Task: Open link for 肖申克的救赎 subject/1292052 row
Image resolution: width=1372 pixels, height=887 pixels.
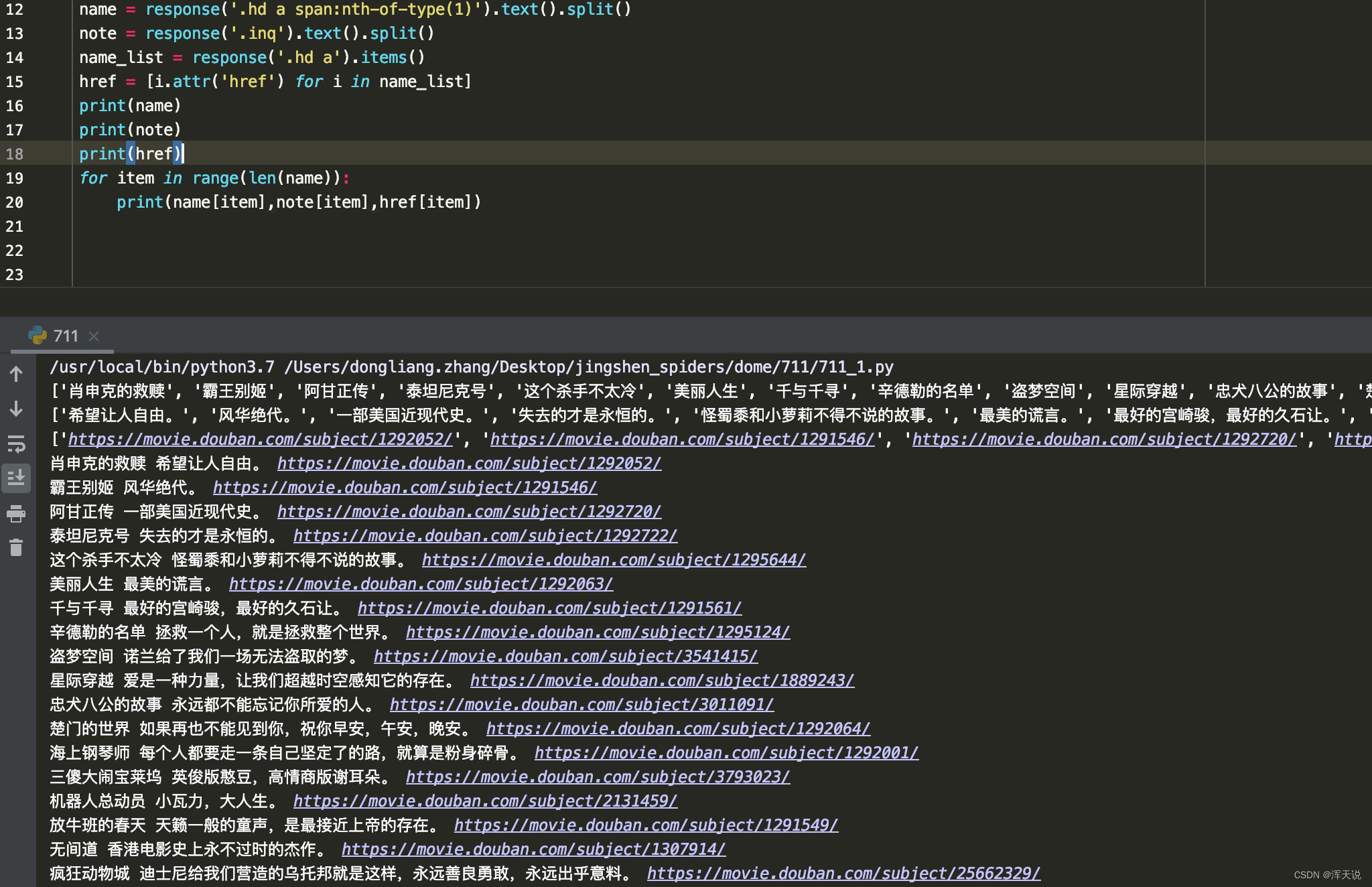Action: [x=469, y=464]
